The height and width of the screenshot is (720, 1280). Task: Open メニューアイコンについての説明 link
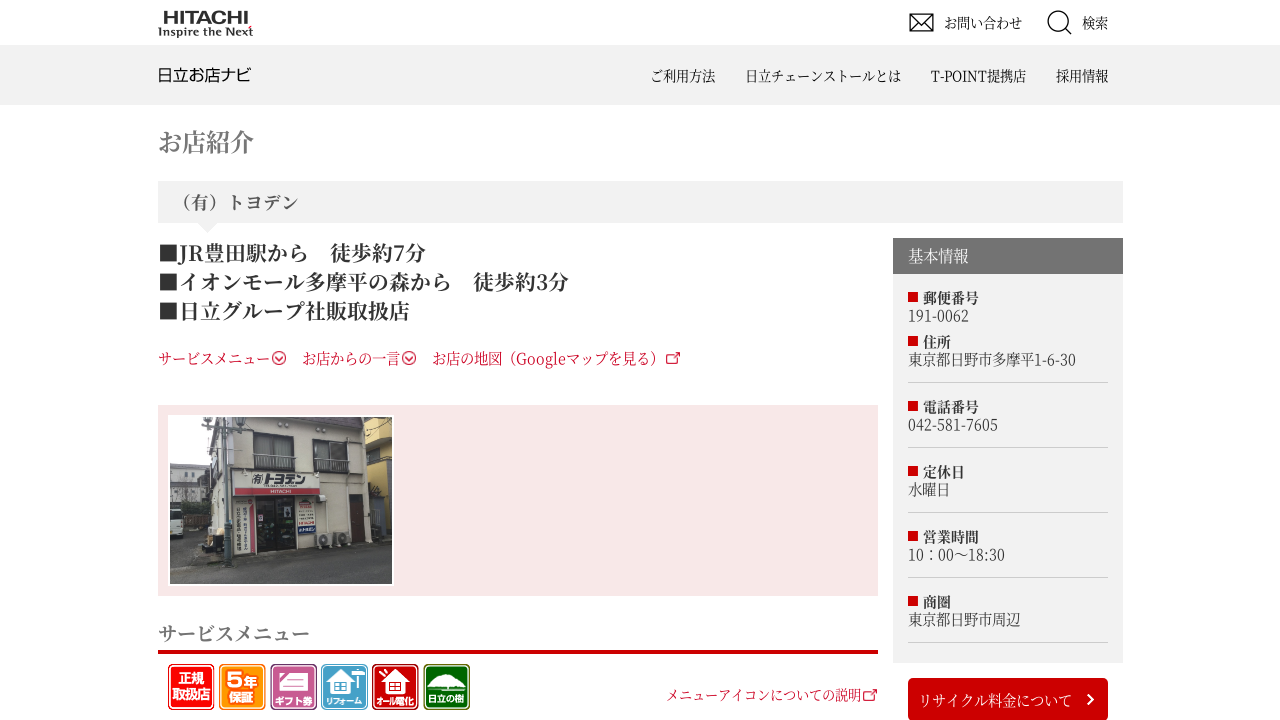(771, 695)
